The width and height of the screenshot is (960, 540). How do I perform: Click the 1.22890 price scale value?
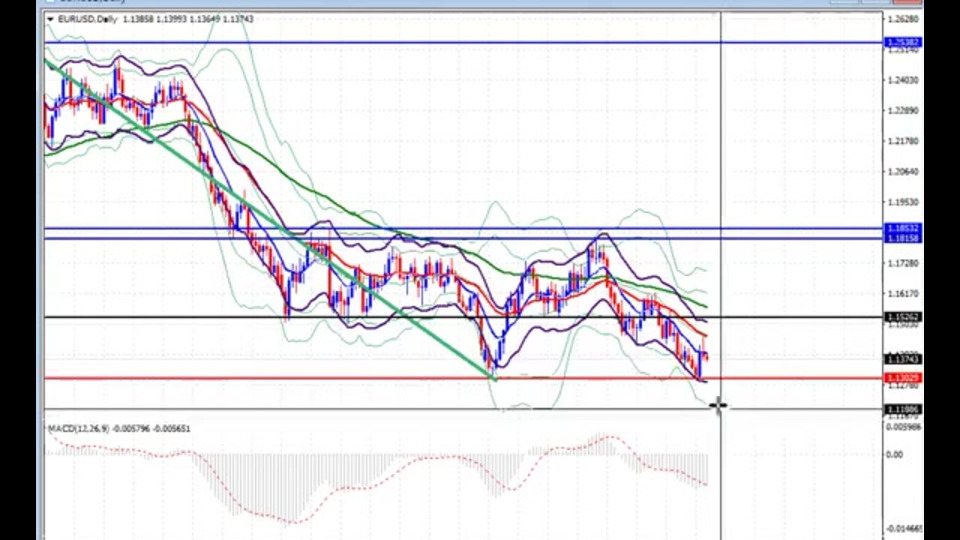(903, 111)
